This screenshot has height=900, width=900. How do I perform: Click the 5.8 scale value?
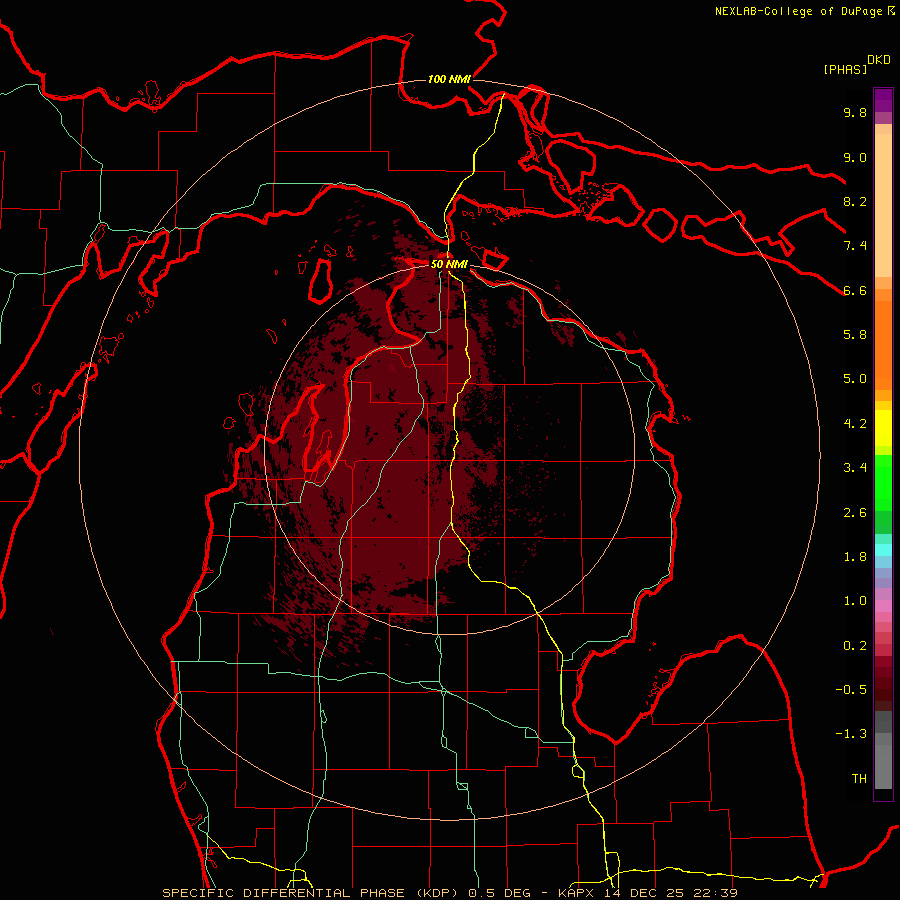click(855, 335)
